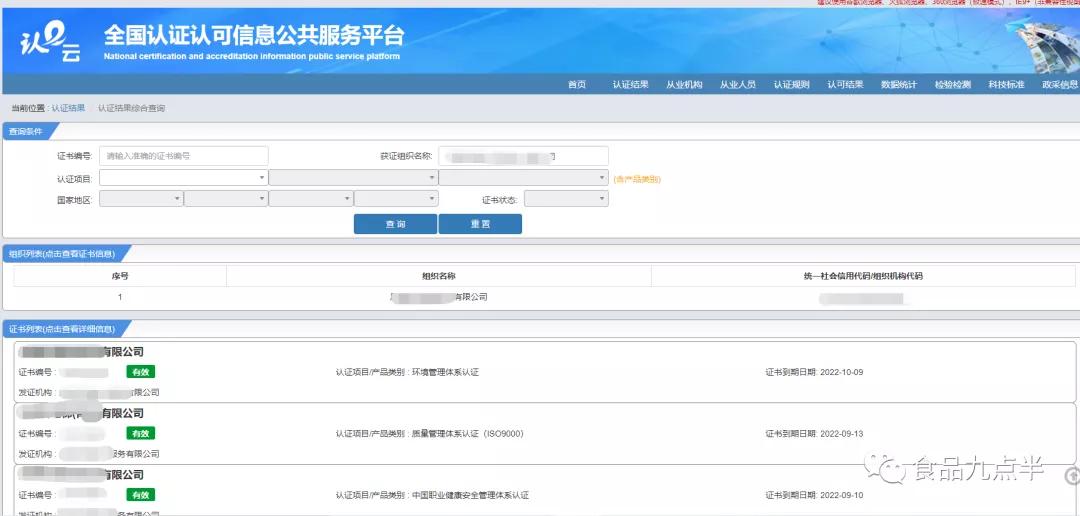
Task: Focus the 获证组织名称 input field
Action: coord(523,156)
